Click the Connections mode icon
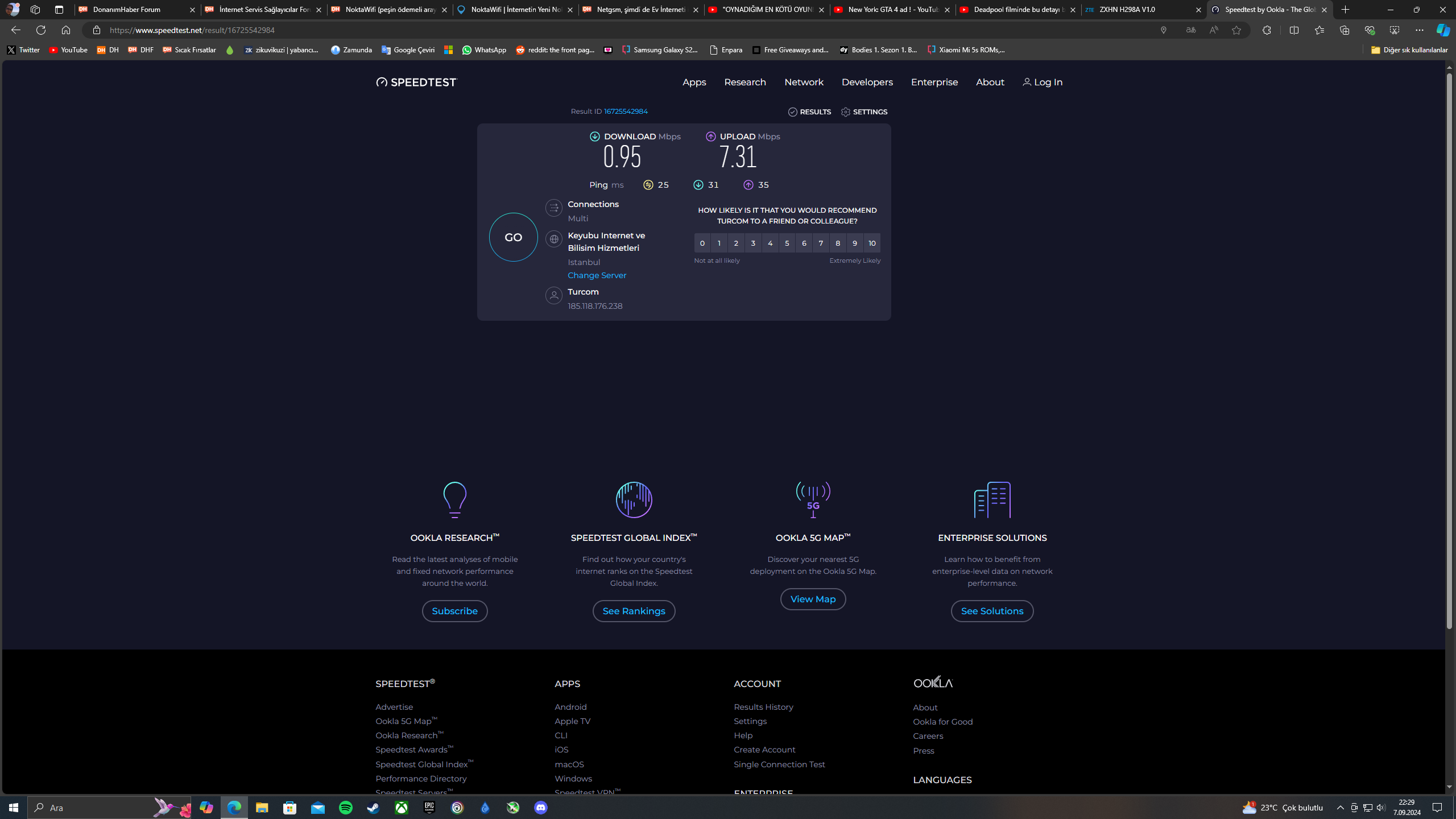This screenshot has width=1456, height=819. [553, 208]
